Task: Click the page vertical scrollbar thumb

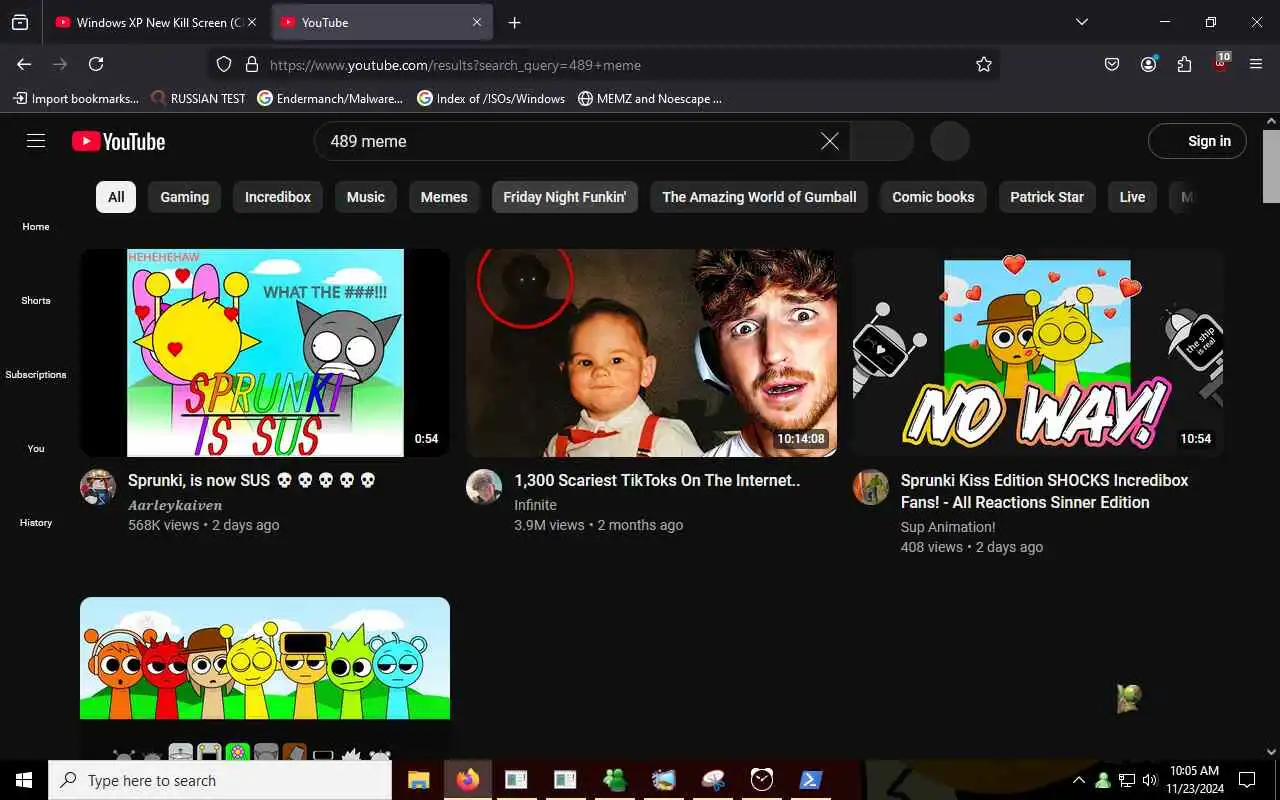Action: click(1271, 165)
